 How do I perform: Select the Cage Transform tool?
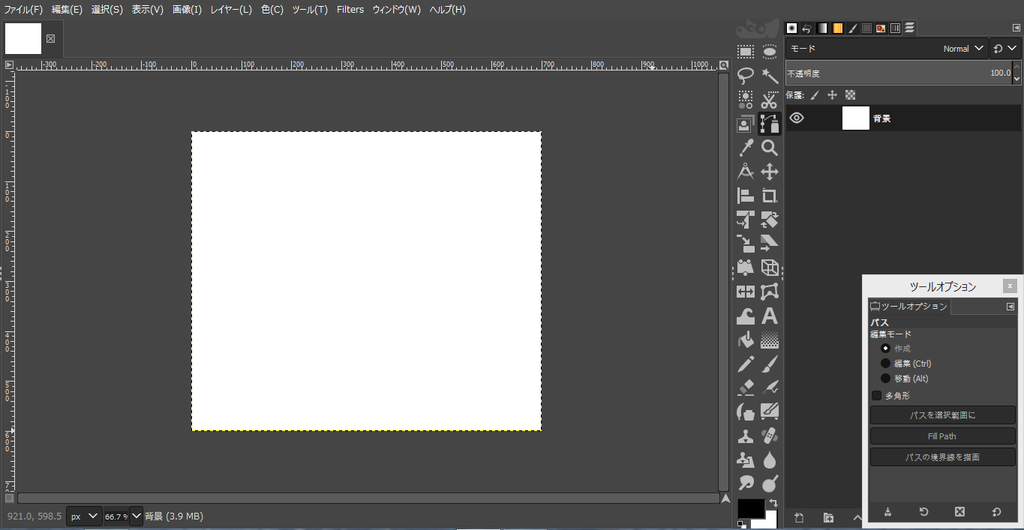(x=770, y=292)
